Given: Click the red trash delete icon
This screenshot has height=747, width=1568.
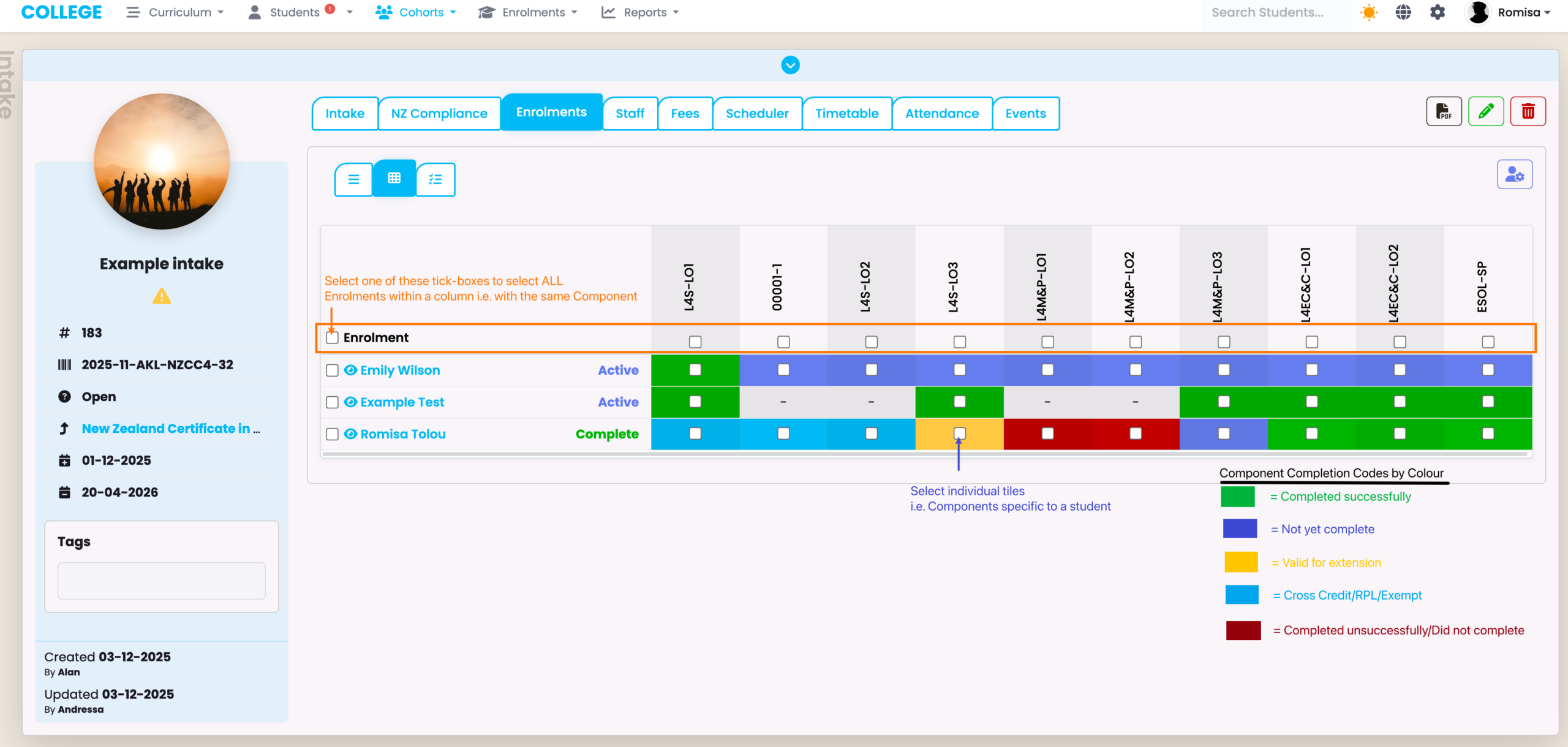Looking at the screenshot, I should point(1528,111).
